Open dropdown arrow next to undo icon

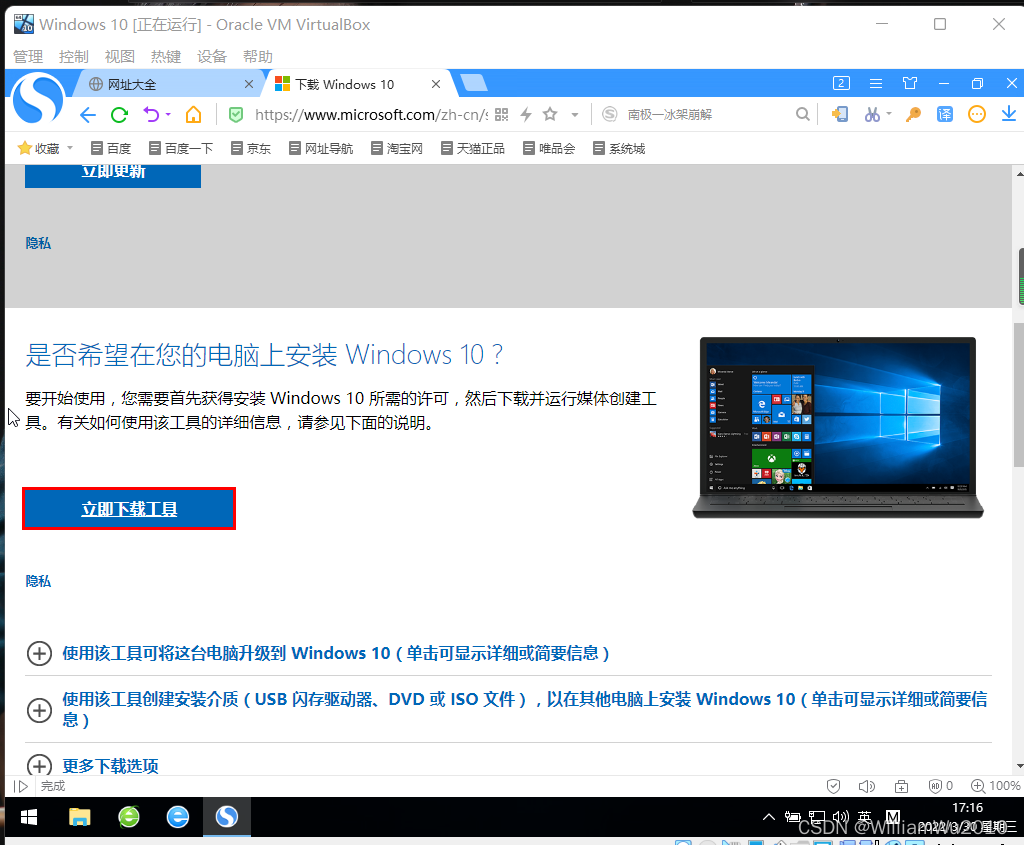pos(168,115)
